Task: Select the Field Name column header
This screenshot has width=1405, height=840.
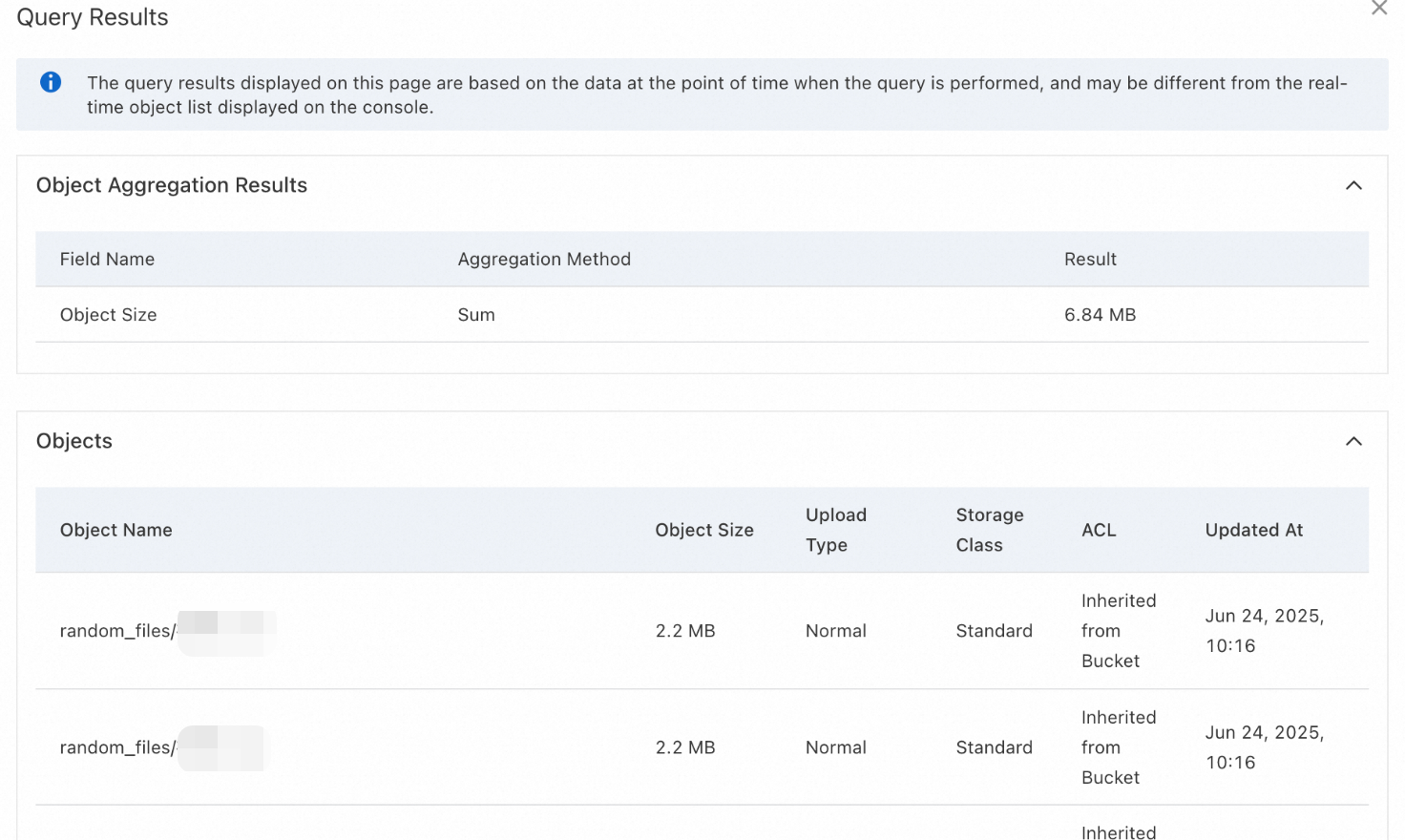Action: 107,259
